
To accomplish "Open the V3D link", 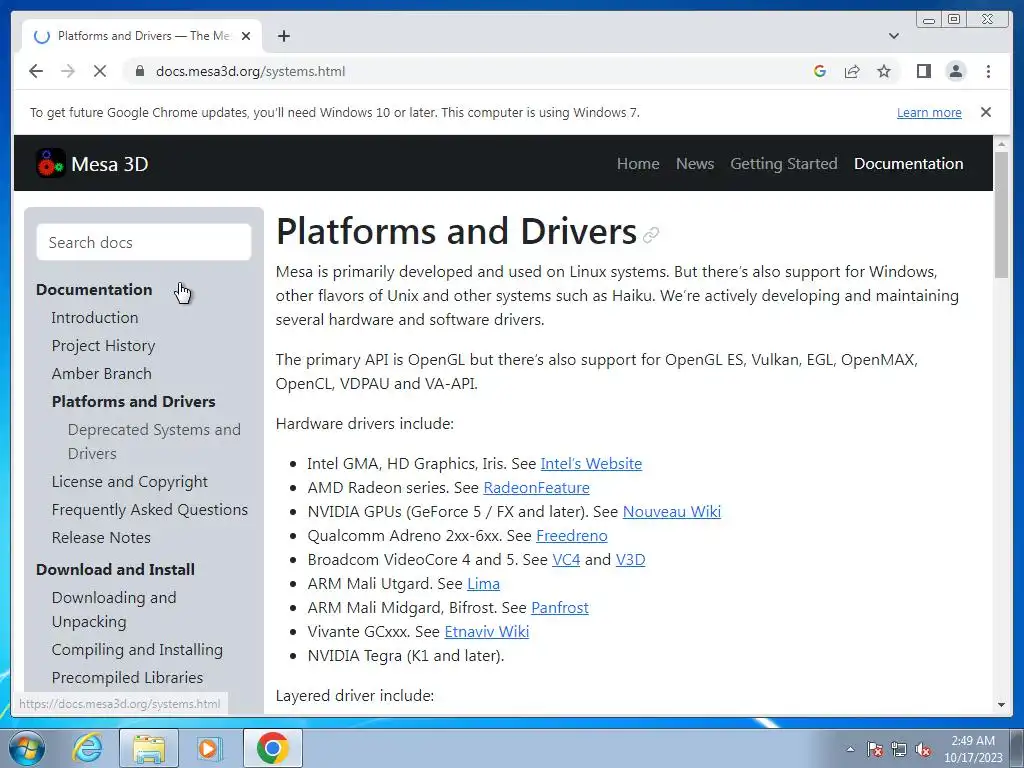I will [630, 560].
